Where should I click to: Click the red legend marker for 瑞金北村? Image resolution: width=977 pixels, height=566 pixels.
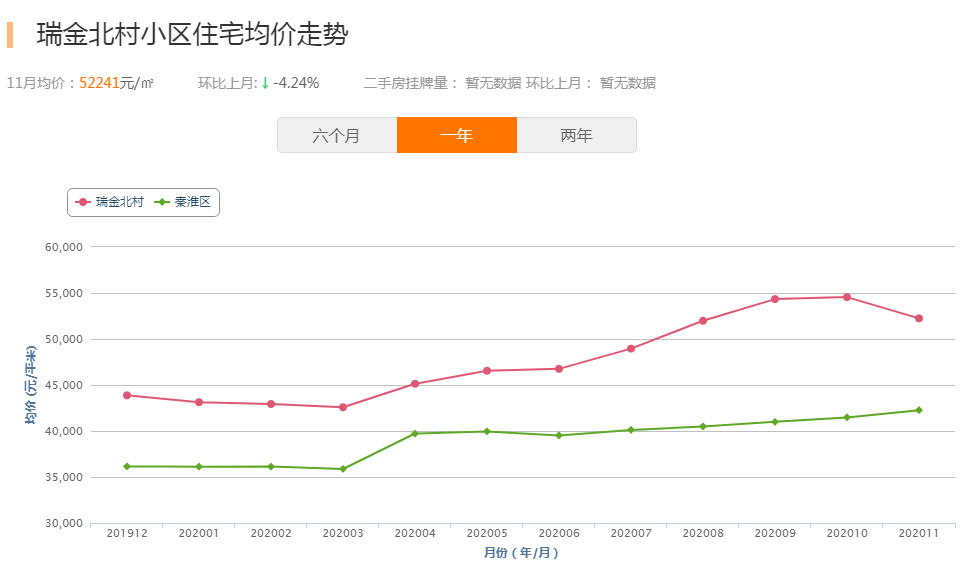point(83,202)
